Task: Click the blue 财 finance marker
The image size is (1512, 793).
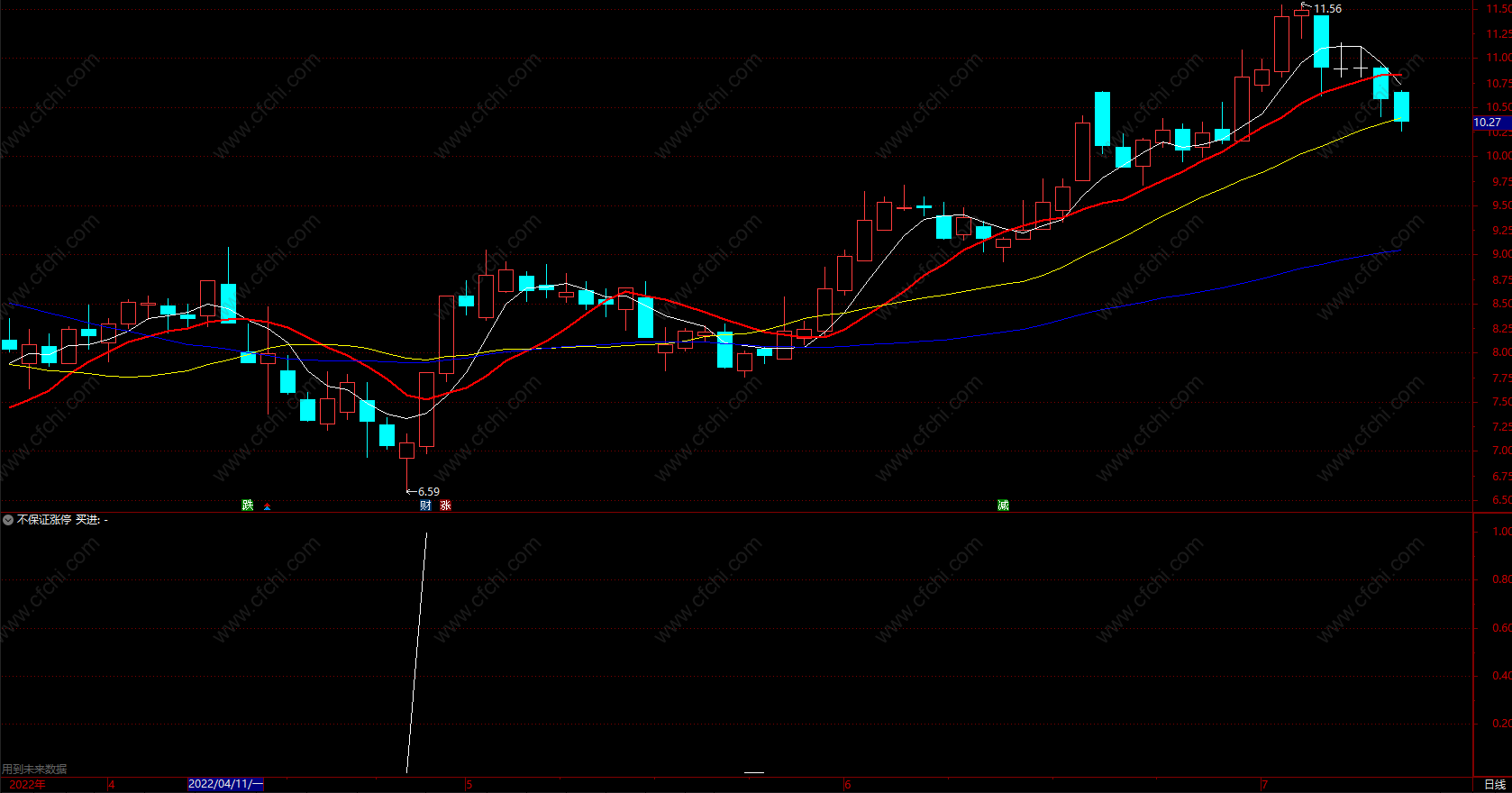Action: 425,505
